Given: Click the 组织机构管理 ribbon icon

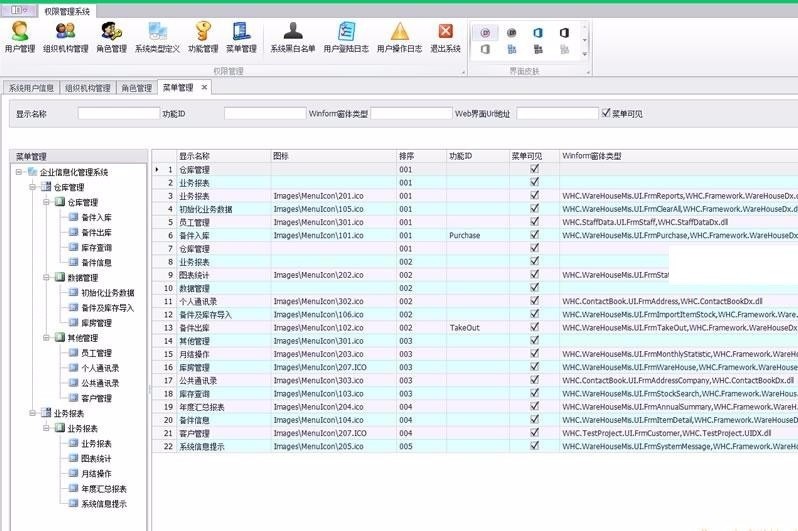Looking at the screenshot, I should pos(65,37).
